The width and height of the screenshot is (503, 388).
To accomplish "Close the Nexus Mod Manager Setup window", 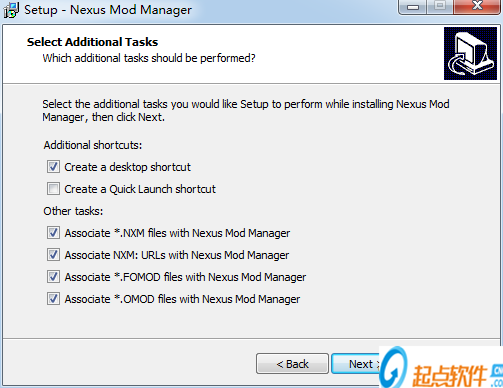I will click(x=477, y=7).
